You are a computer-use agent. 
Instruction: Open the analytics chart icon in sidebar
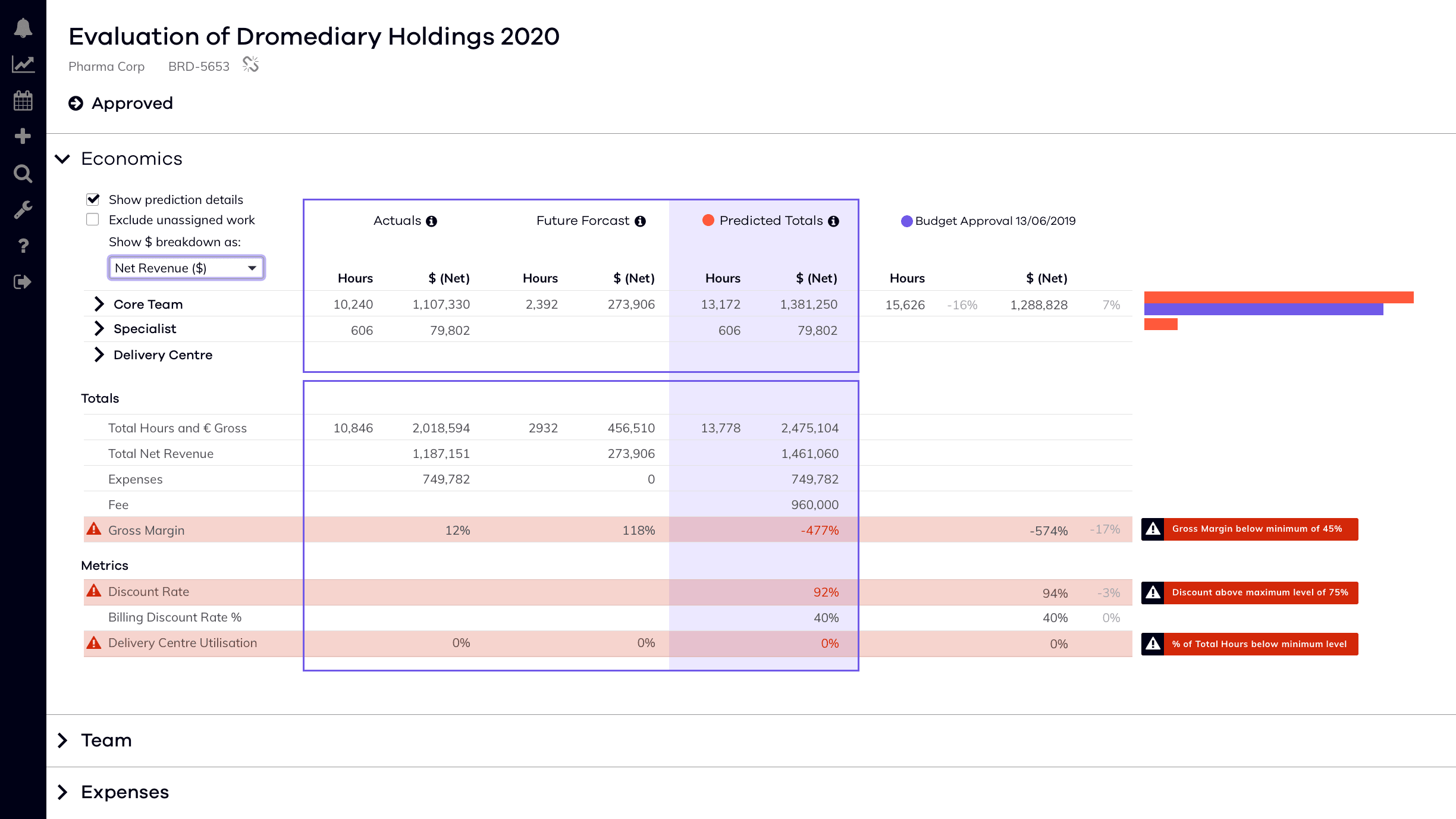click(x=23, y=64)
